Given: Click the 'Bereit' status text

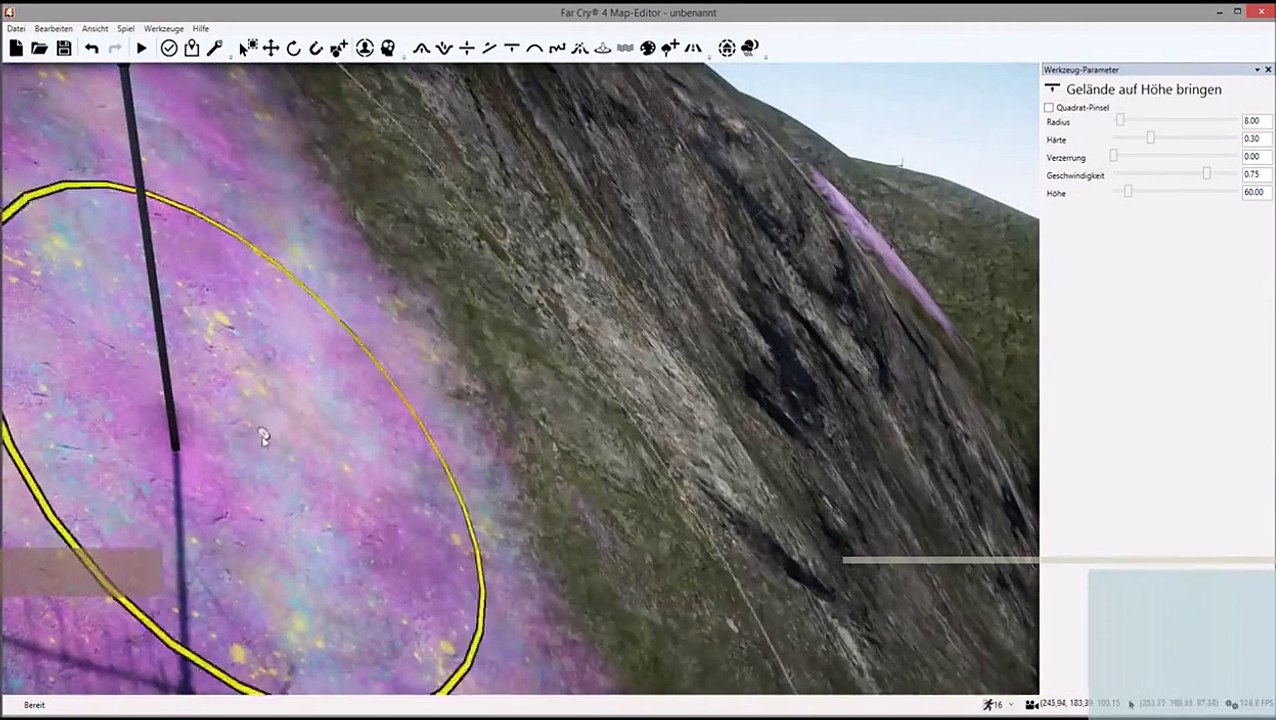Looking at the screenshot, I should point(34,705).
